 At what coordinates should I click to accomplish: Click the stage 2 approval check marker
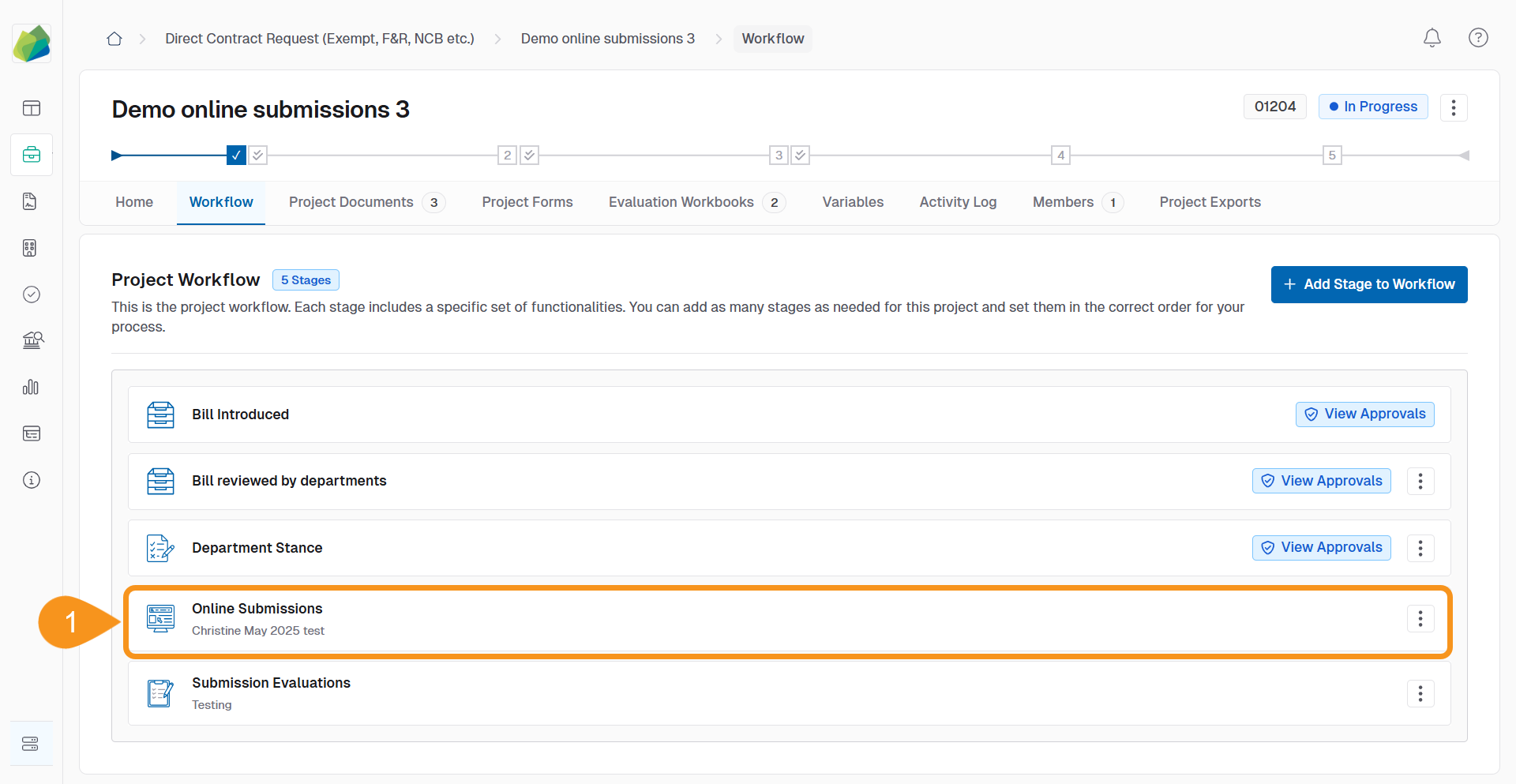coord(530,156)
